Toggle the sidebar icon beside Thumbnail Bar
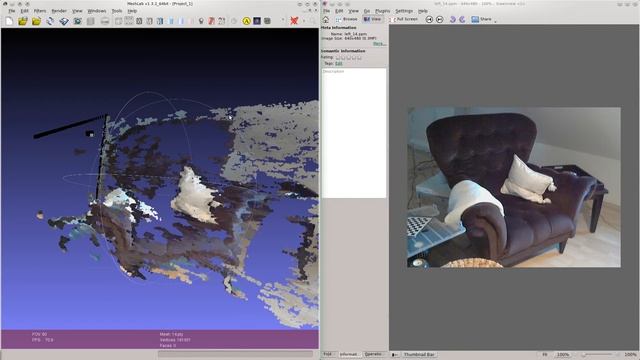 pos(394,355)
